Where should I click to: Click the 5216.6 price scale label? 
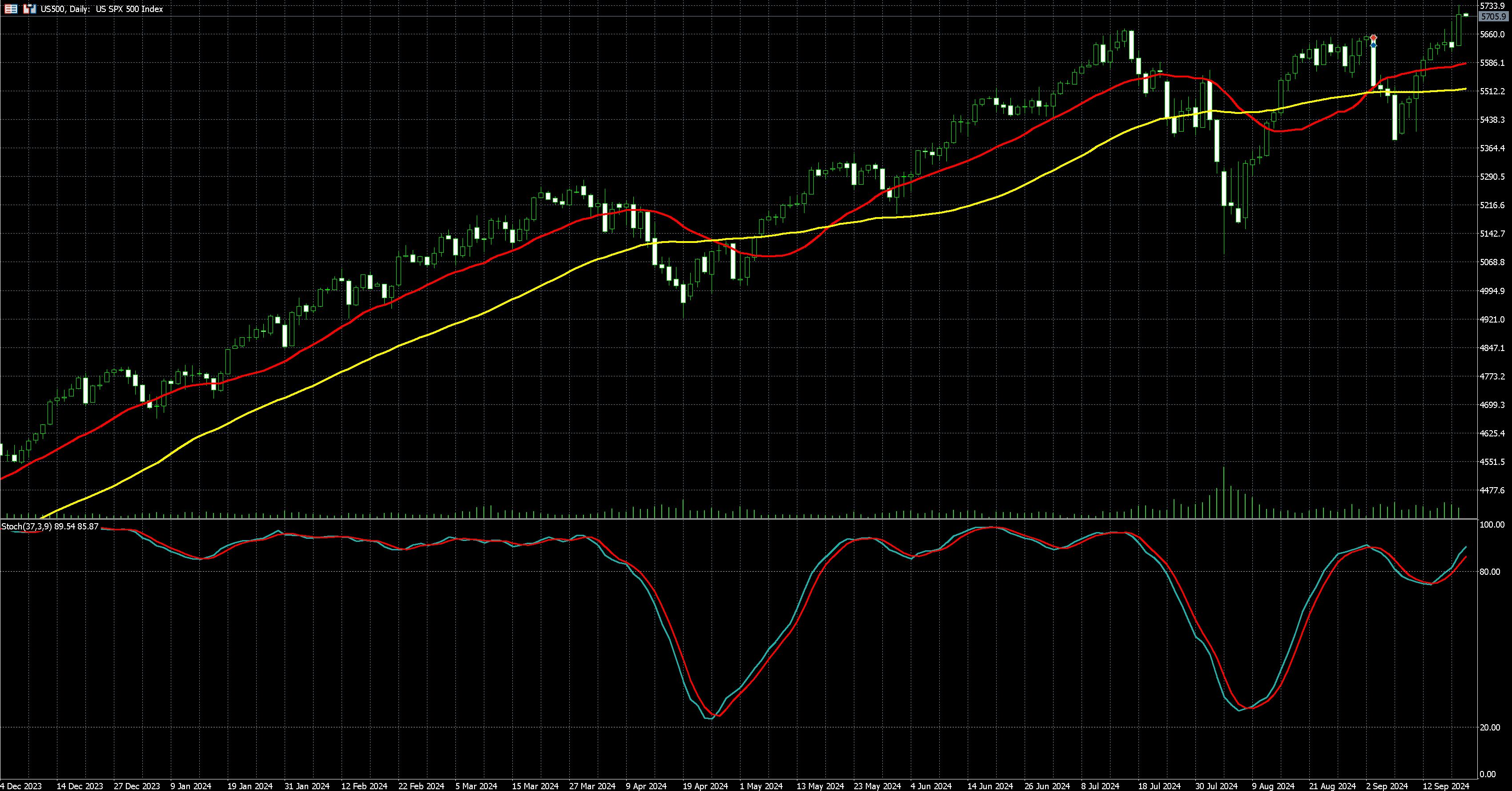[1492, 205]
